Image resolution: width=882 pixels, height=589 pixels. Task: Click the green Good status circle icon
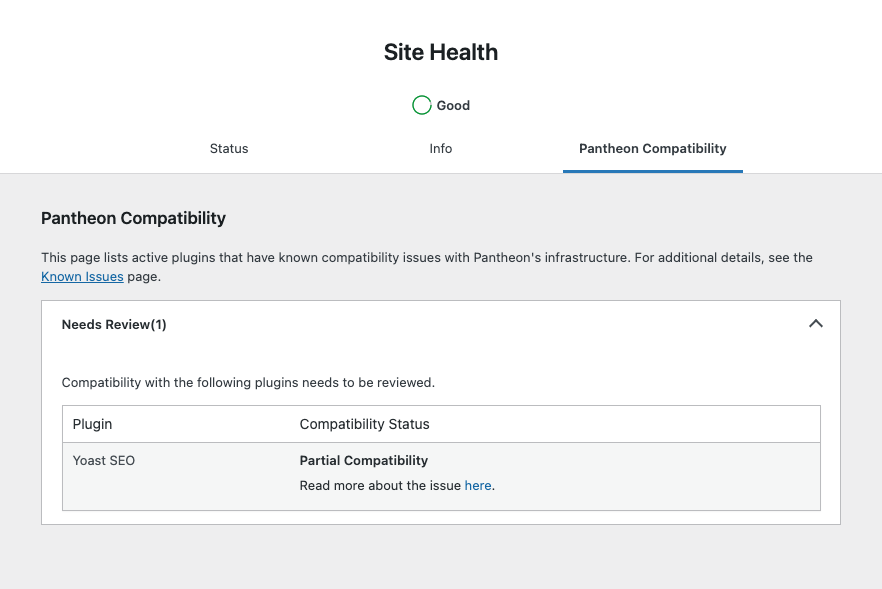pyautogui.click(x=421, y=104)
